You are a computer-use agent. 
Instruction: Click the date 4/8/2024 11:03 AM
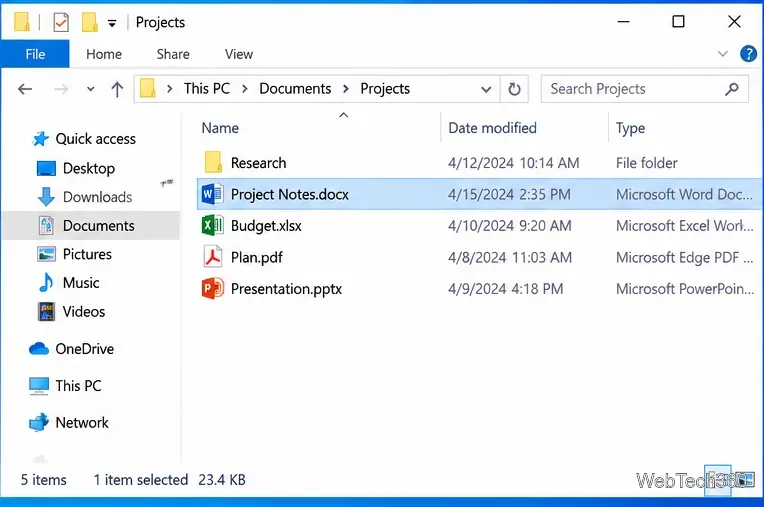click(510, 257)
